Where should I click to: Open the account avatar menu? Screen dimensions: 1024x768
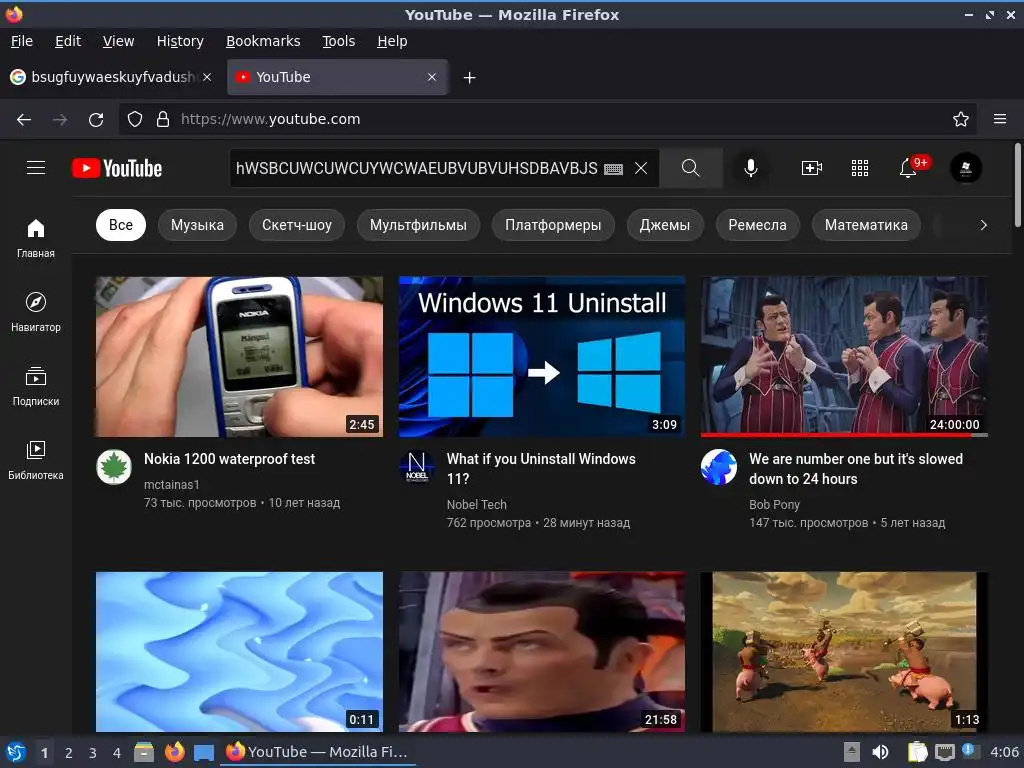click(966, 168)
